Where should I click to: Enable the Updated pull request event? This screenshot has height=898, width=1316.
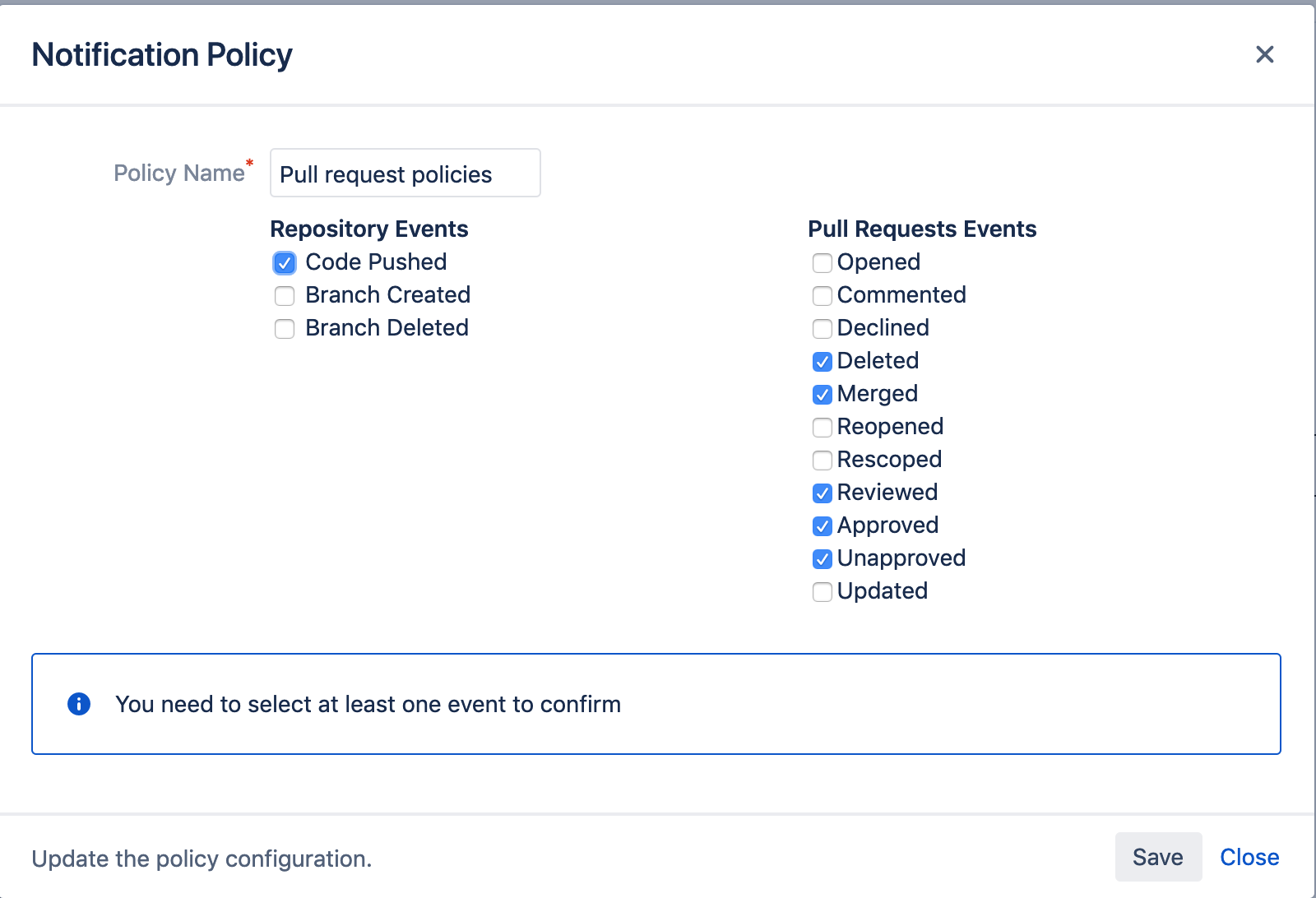(x=822, y=592)
